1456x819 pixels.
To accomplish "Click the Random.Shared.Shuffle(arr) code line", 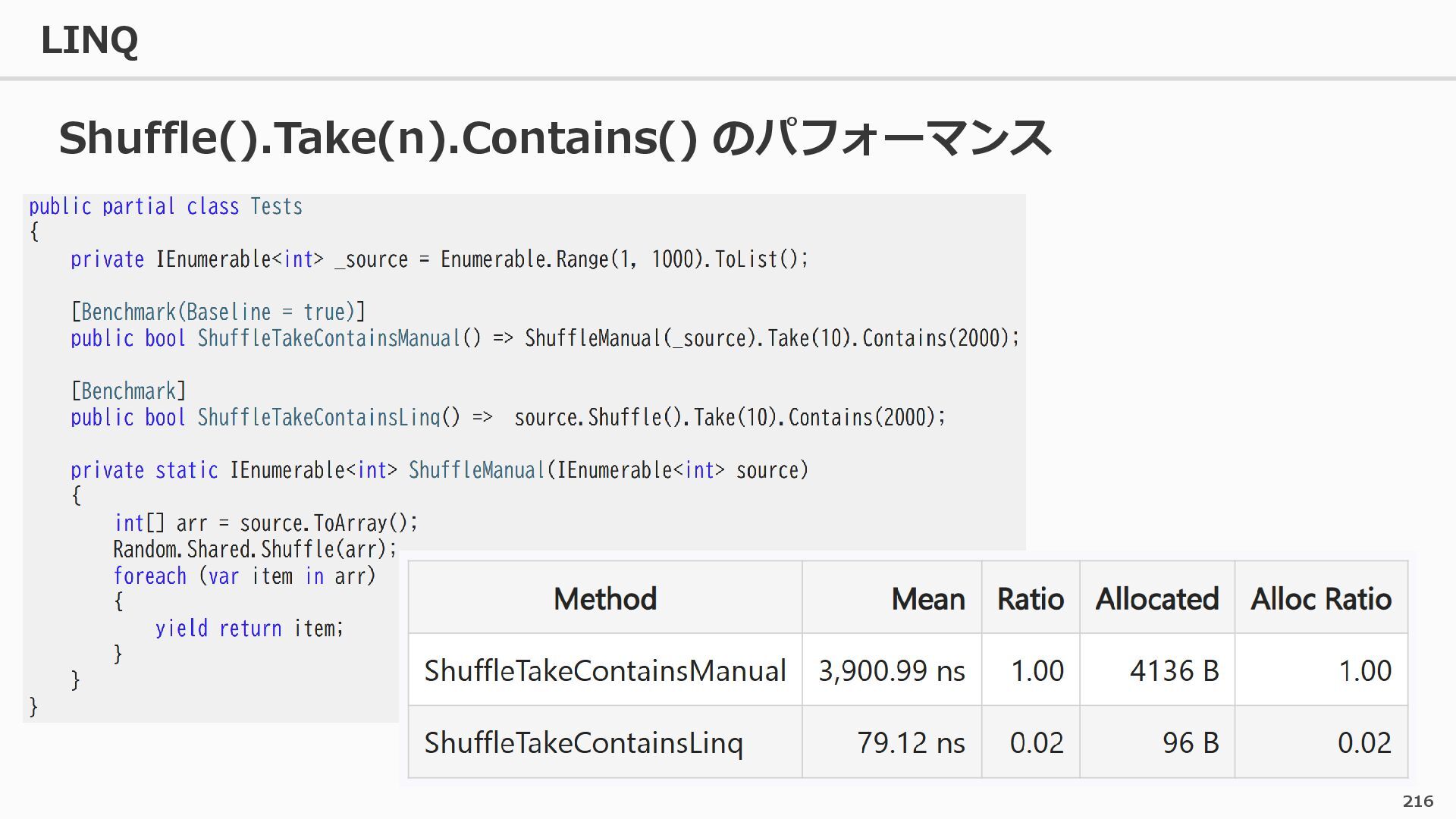I will [254, 549].
